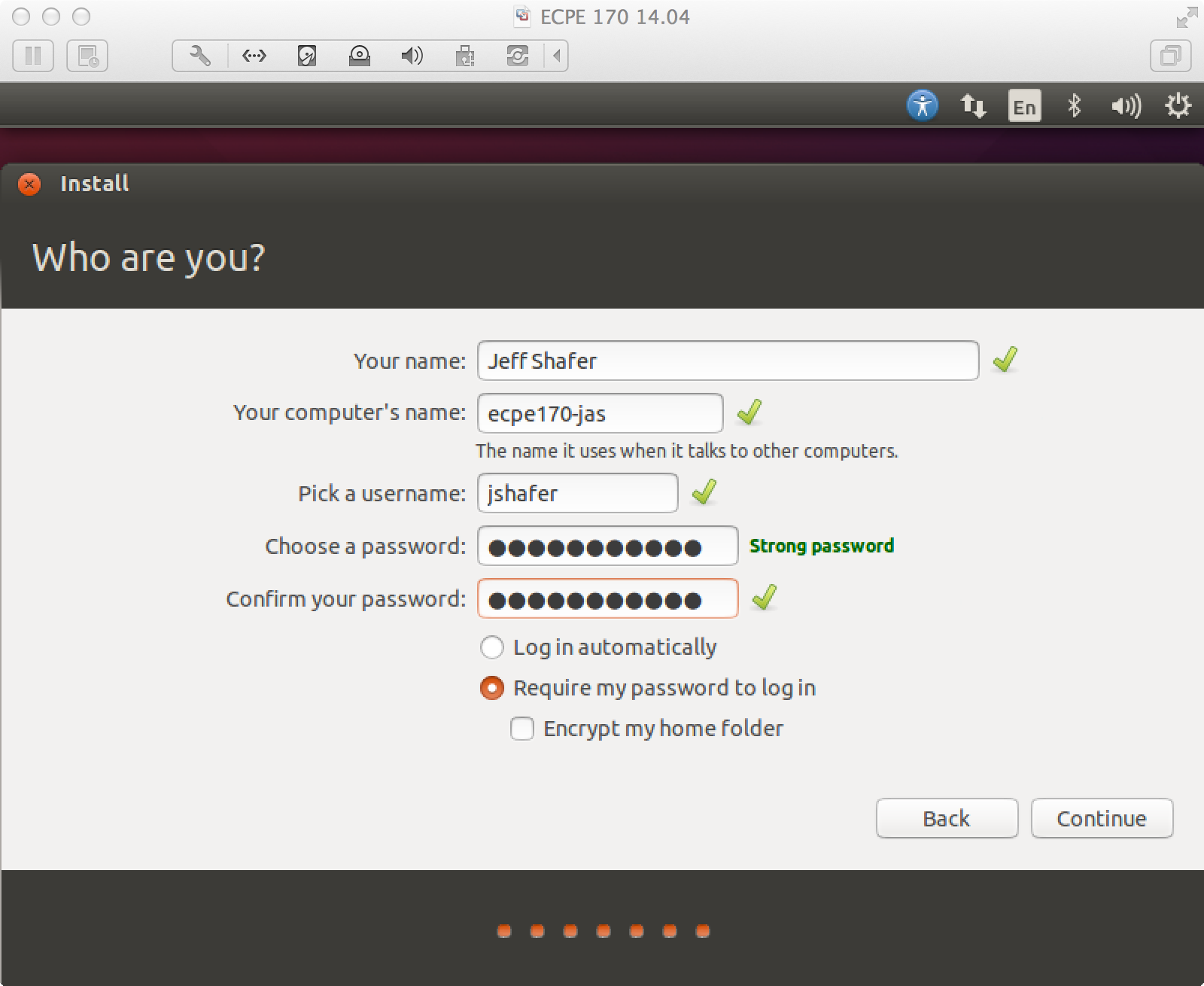This screenshot has width=1204, height=986.
Task: Click the Continue button
Action: tap(1102, 818)
